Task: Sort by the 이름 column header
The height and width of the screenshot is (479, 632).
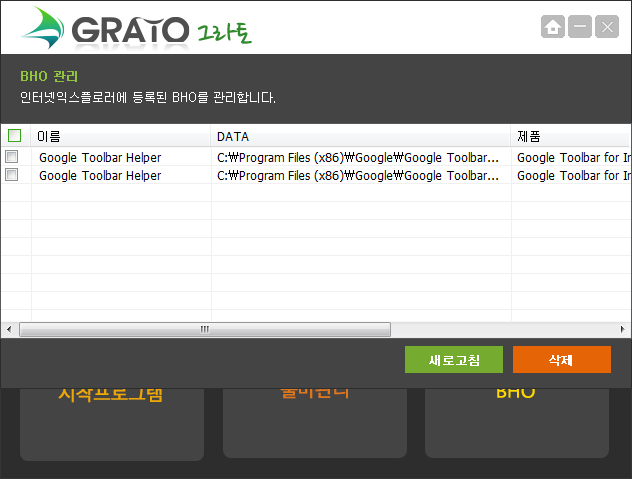Action: coord(121,136)
